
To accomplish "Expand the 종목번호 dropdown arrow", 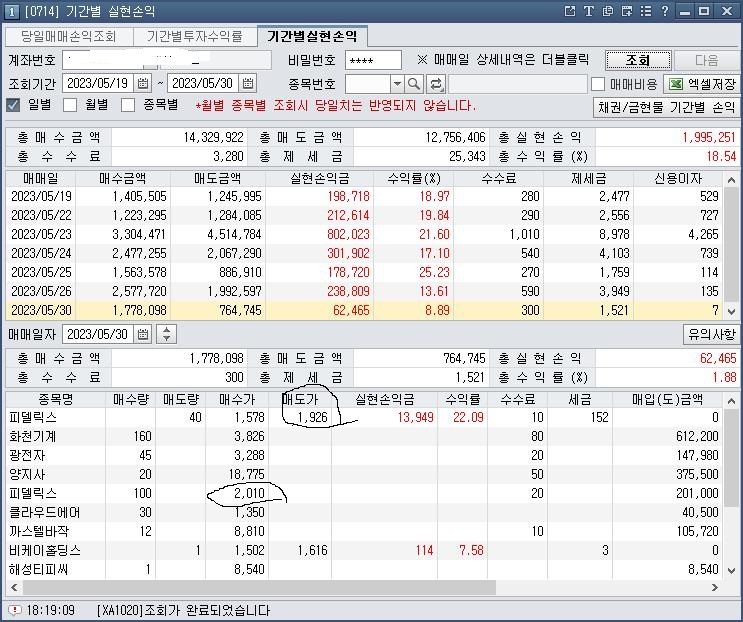I will (397, 84).
